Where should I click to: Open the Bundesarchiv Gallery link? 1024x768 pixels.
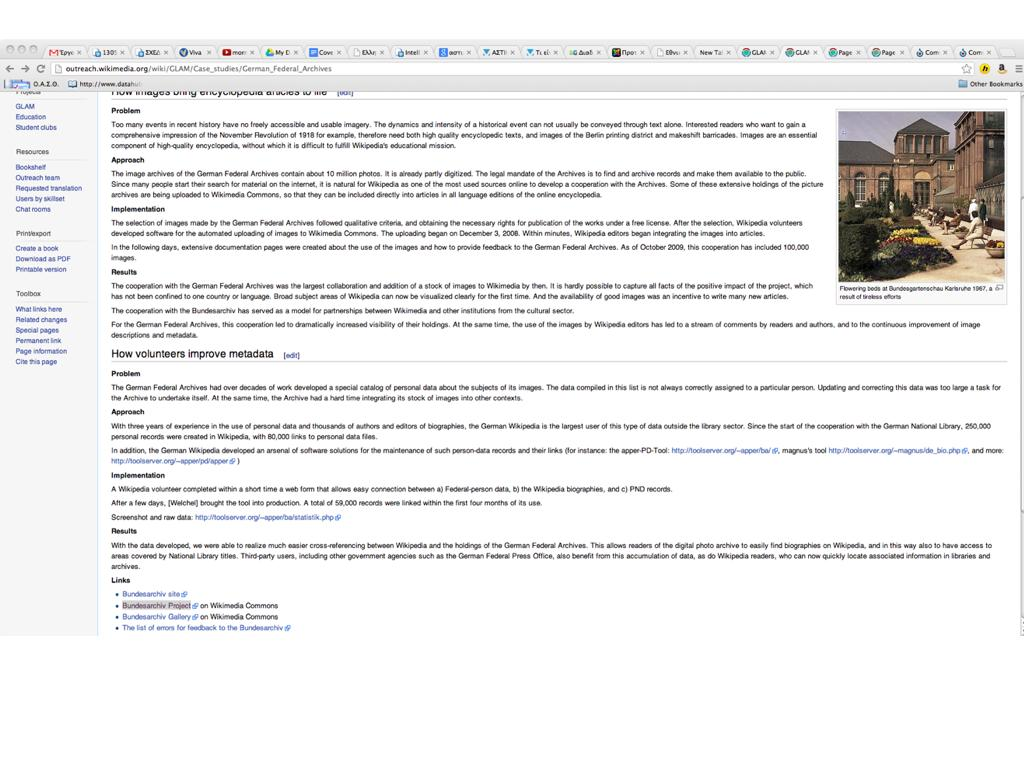tap(159, 616)
